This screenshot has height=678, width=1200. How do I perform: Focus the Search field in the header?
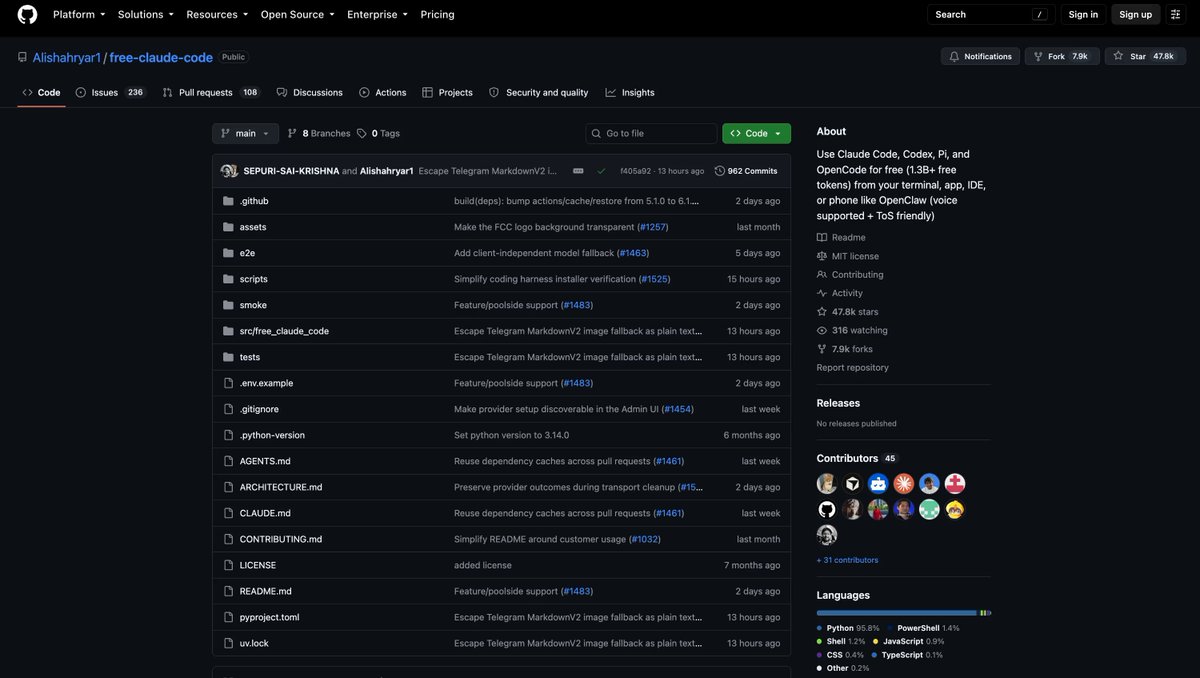991,14
